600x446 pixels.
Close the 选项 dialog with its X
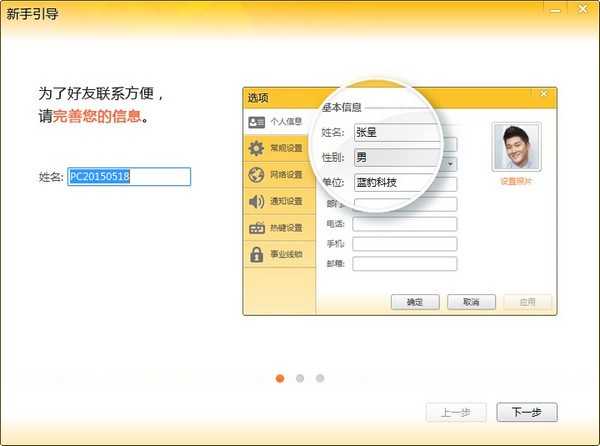pyautogui.click(x=544, y=93)
